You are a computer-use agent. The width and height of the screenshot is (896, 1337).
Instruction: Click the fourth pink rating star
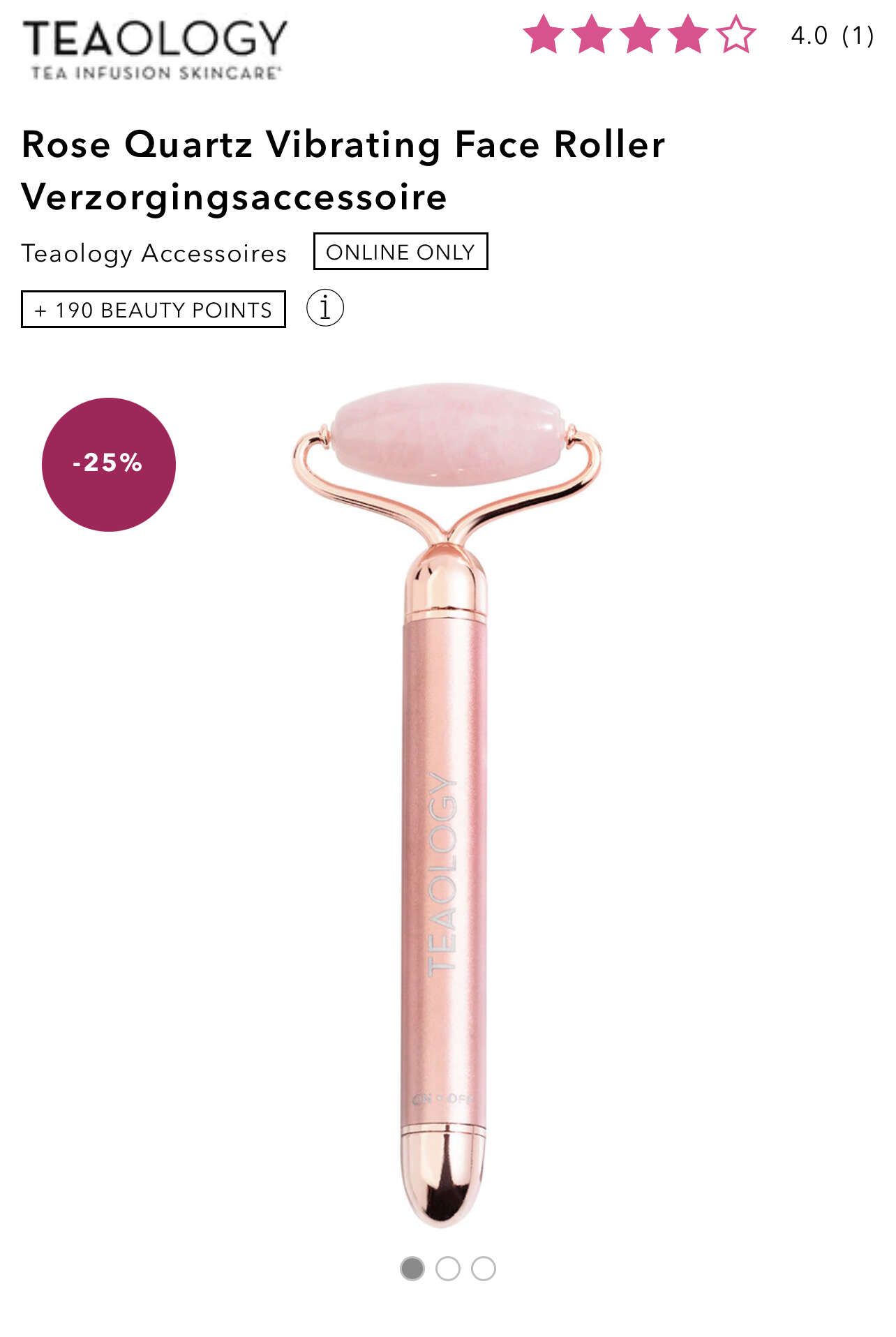[688, 34]
